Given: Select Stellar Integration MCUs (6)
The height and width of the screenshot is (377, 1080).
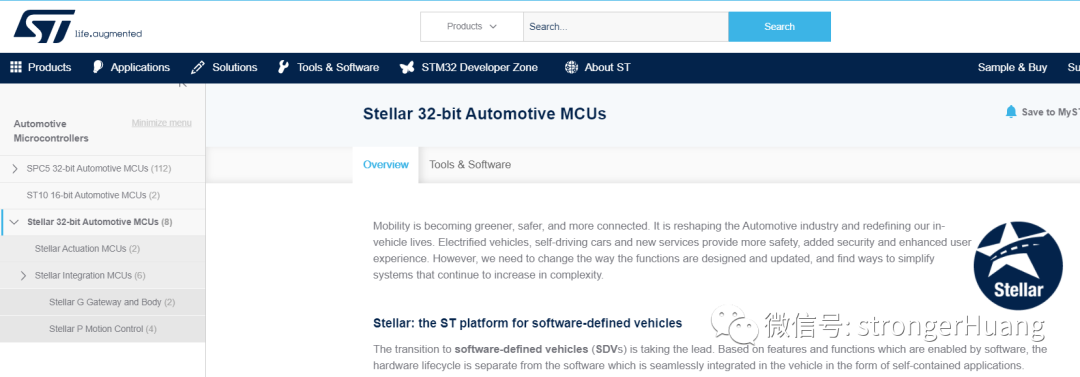Looking at the screenshot, I should (90, 276).
